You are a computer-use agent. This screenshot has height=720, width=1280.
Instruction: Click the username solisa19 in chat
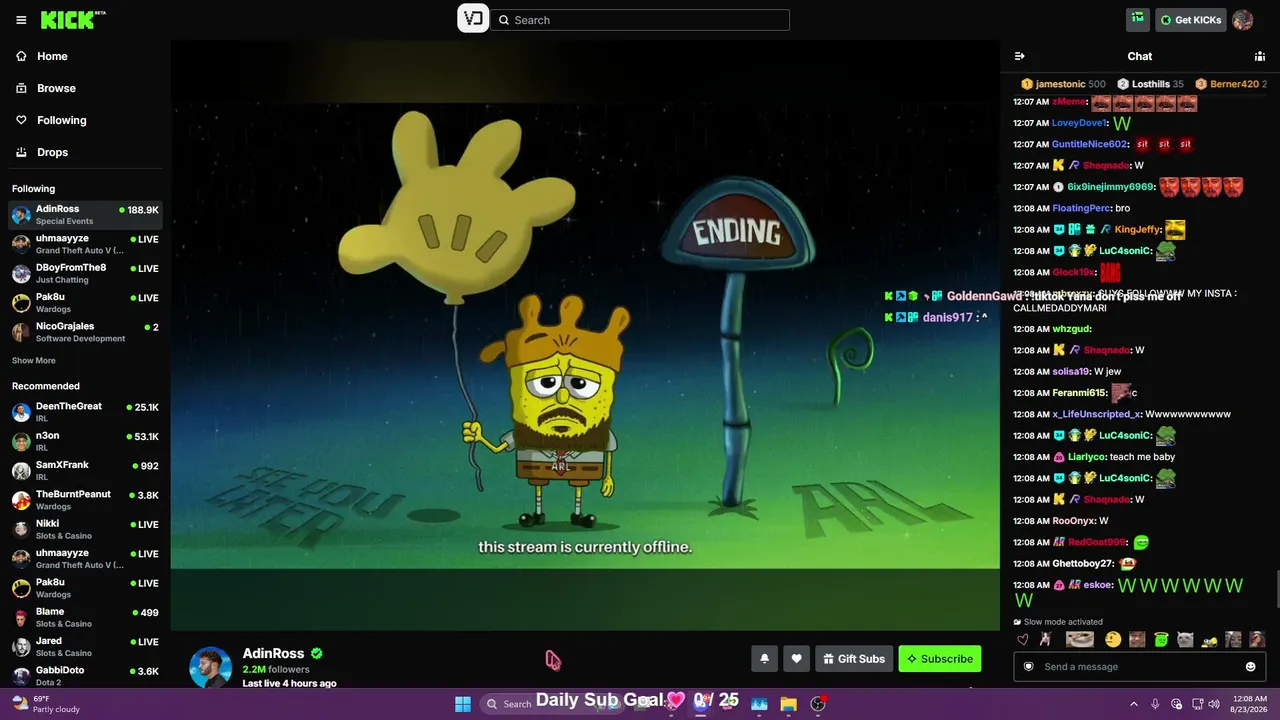pyautogui.click(x=1071, y=371)
